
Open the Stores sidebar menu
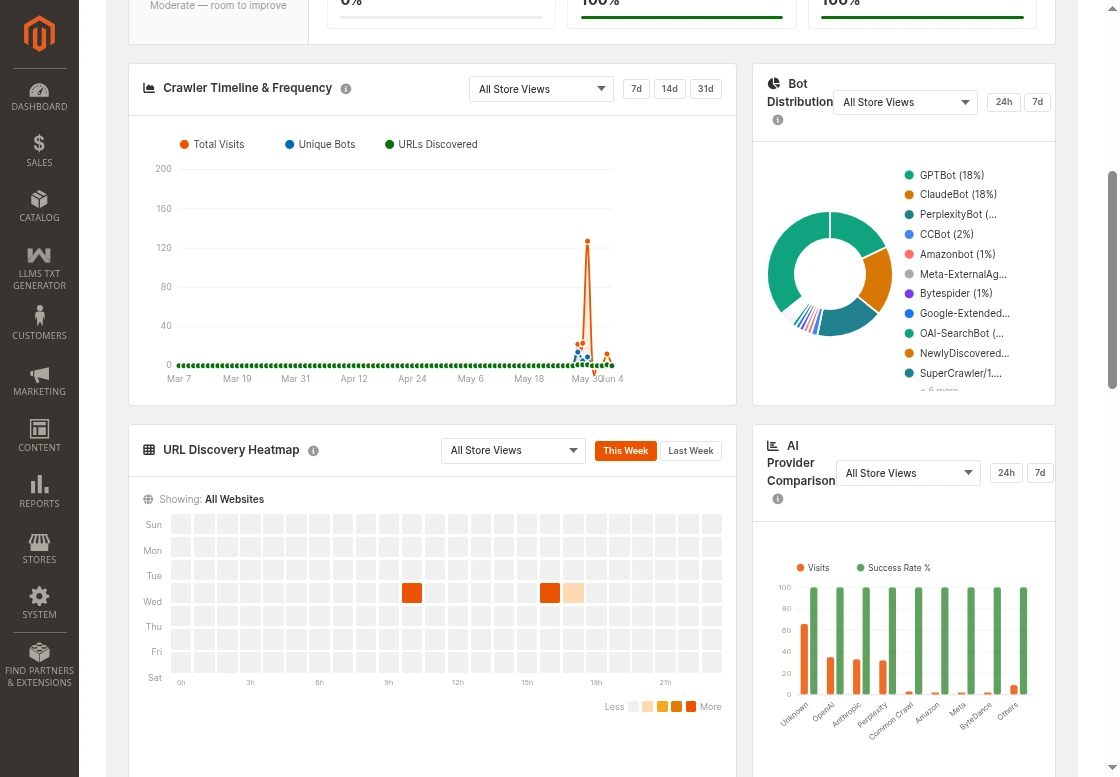(39, 548)
